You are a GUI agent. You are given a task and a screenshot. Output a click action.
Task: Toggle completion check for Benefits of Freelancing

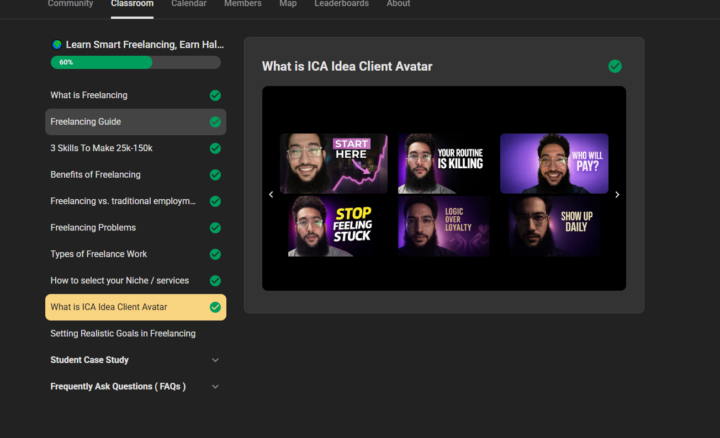click(215, 175)
